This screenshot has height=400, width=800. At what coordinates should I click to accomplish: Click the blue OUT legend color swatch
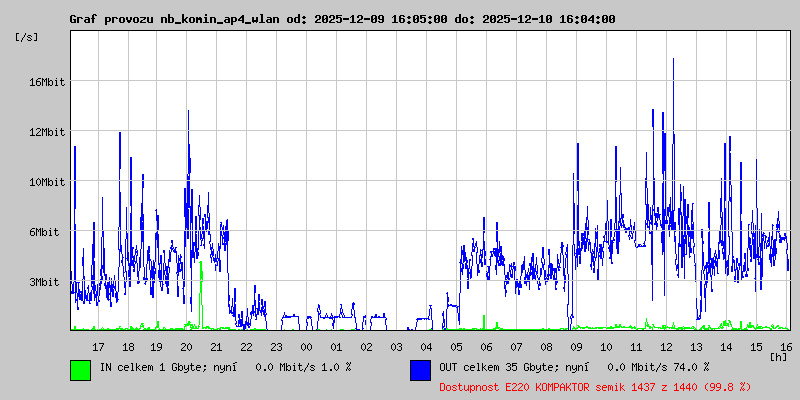click(420, 370)
